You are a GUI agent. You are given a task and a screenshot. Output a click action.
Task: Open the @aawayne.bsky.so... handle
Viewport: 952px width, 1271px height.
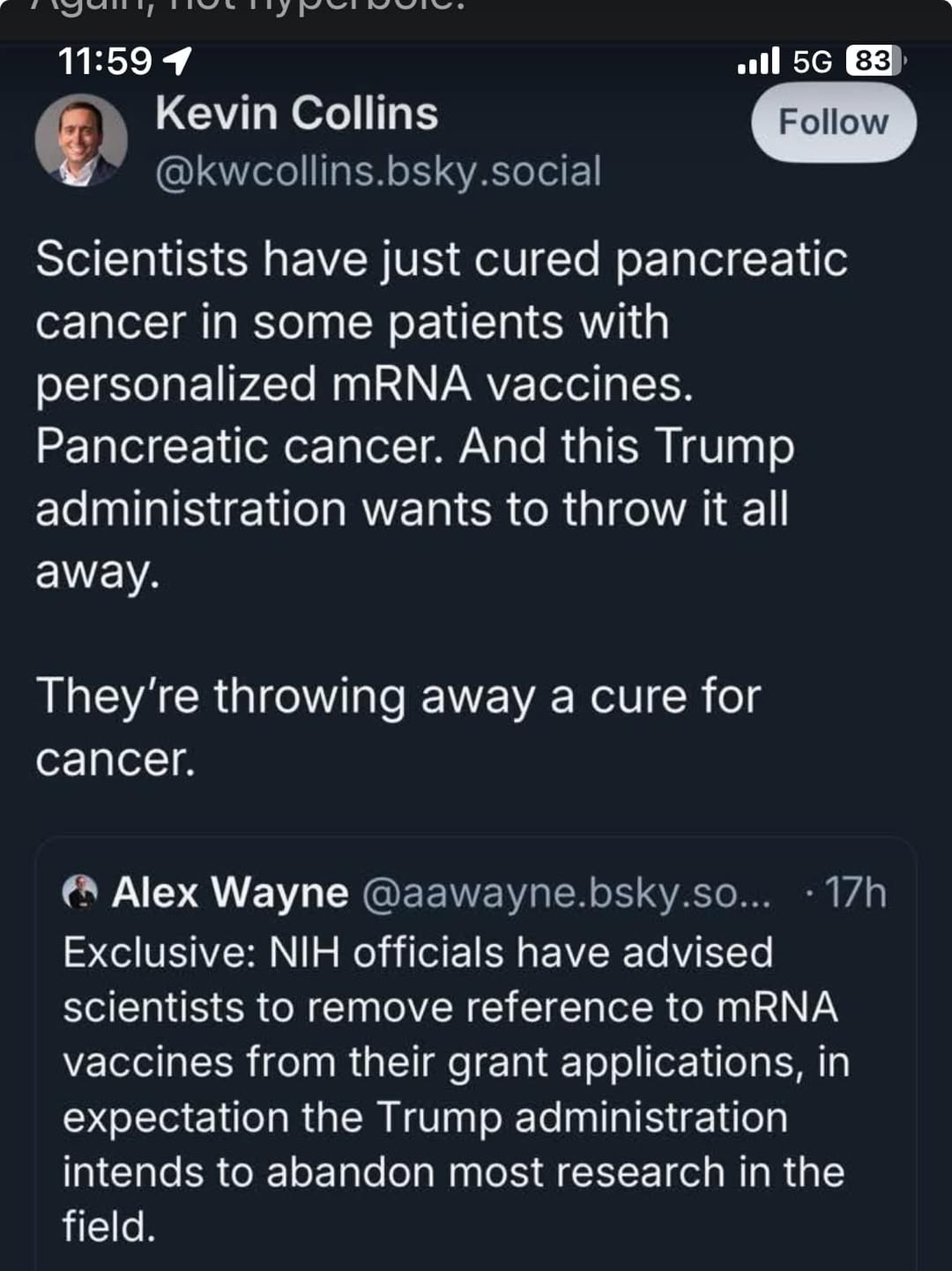(x=566, y=893)
